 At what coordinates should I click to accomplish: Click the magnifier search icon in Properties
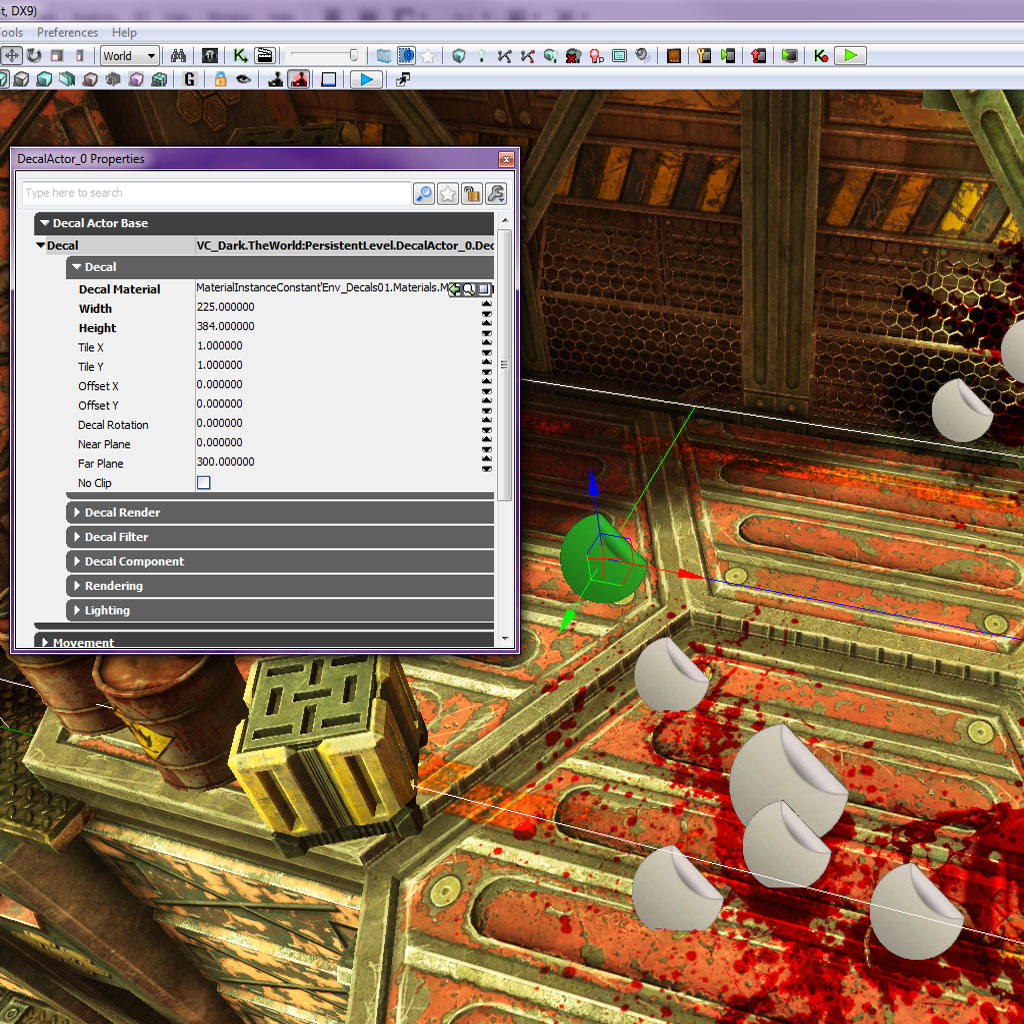(x=424, y=193)
